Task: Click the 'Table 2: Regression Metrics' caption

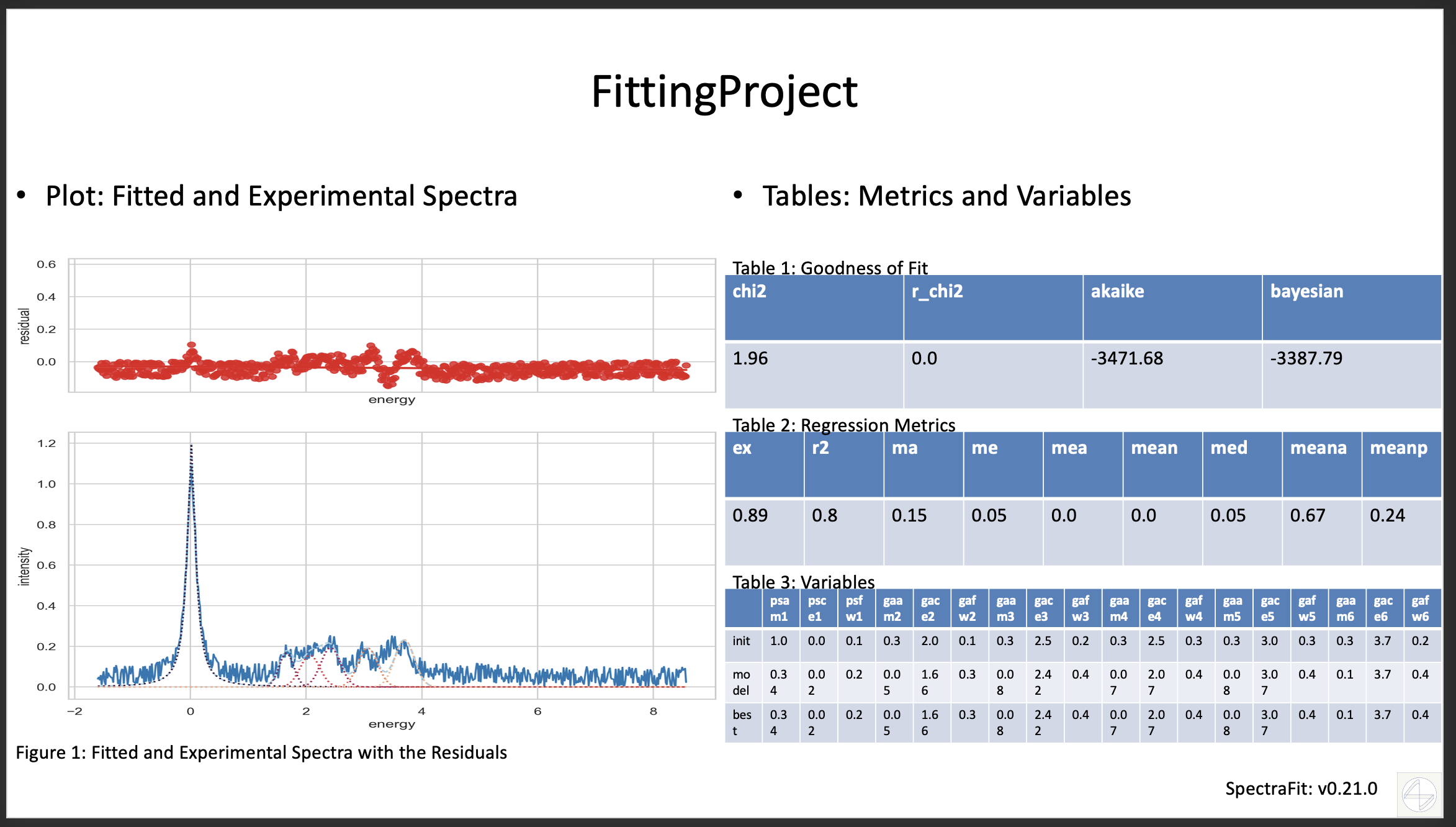Action: [x=843, y=425]
